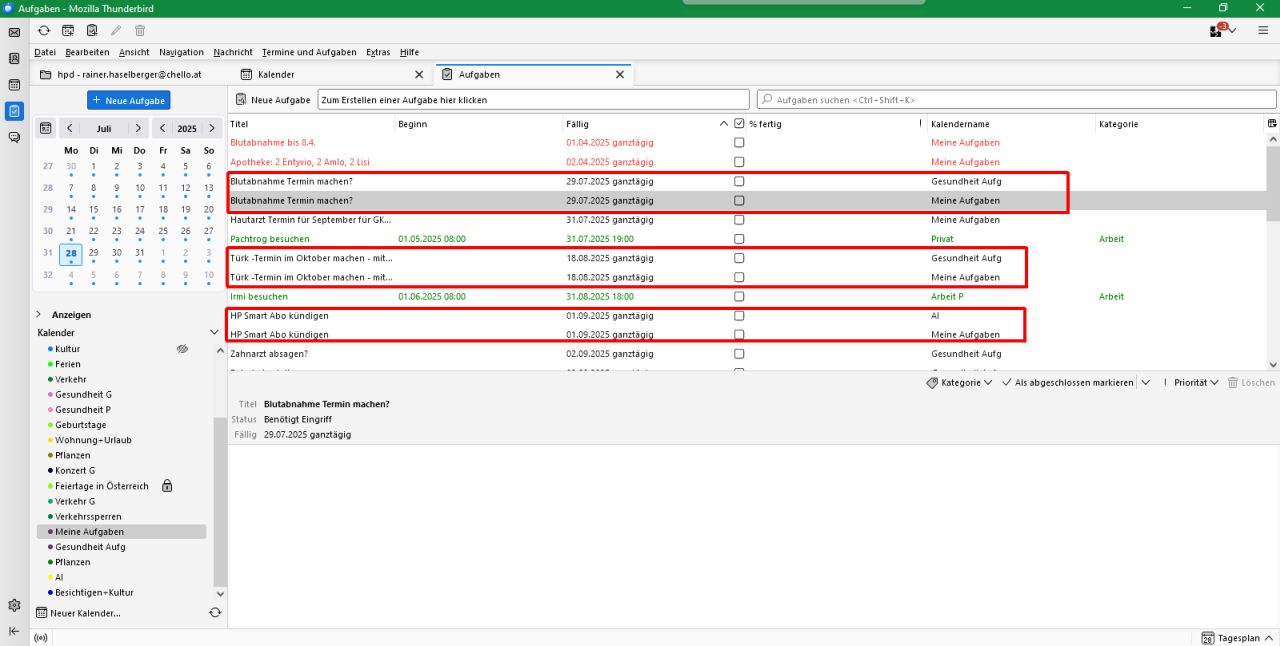Open the Address Book space icon

tap(14, 59)
